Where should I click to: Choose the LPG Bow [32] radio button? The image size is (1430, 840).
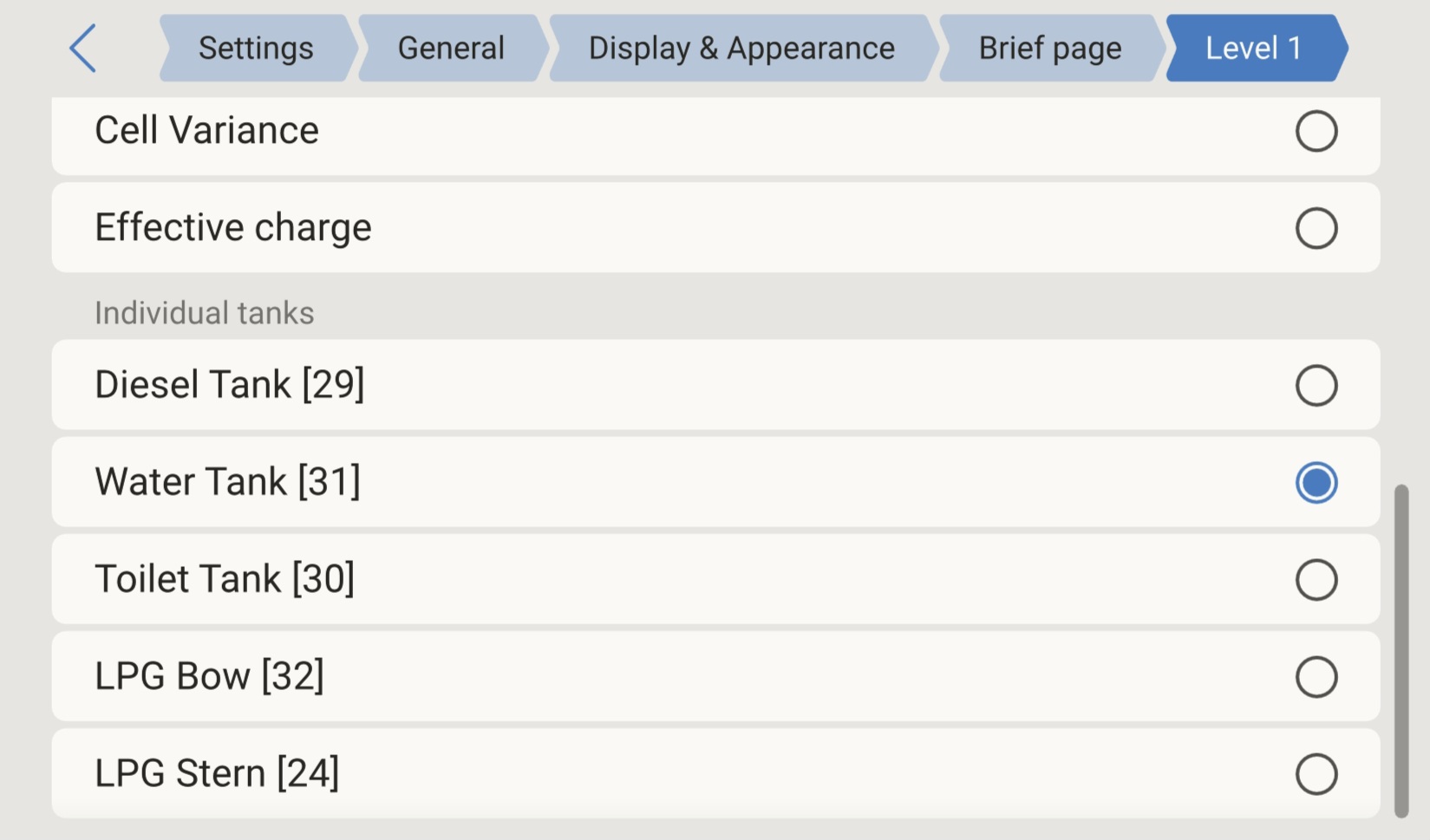pyautogui.click(x=1316, y=677)
